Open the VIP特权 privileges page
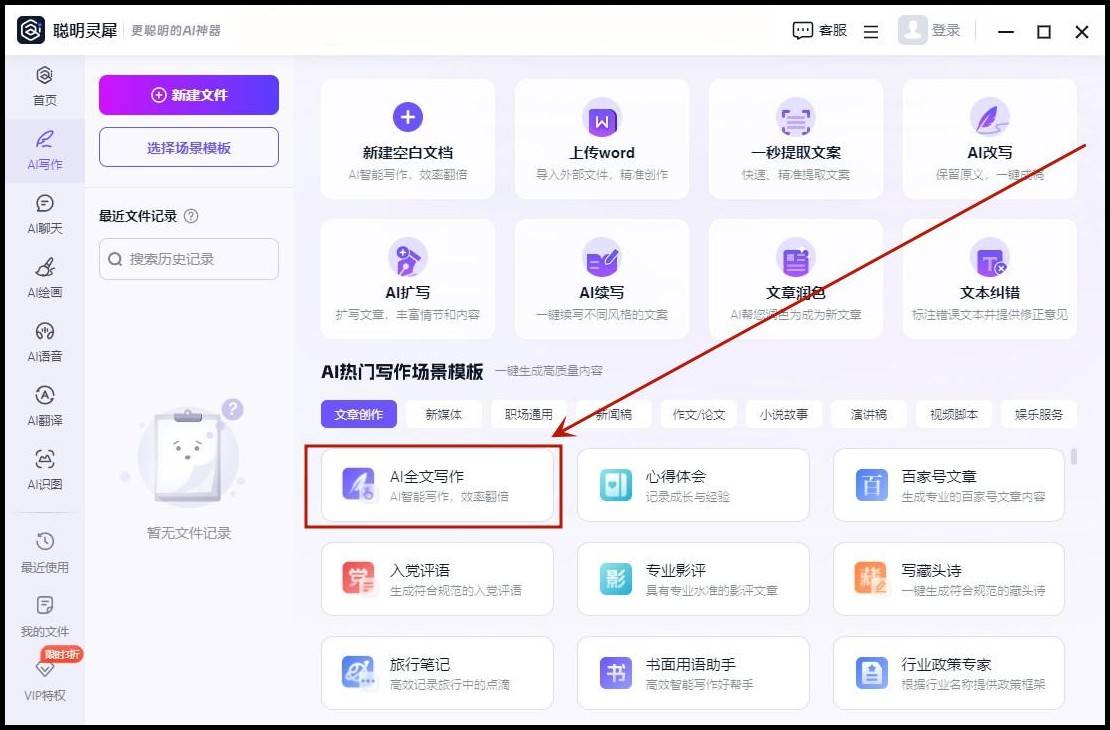Viewport: 1110px width, 730px height. pos(45,682)
